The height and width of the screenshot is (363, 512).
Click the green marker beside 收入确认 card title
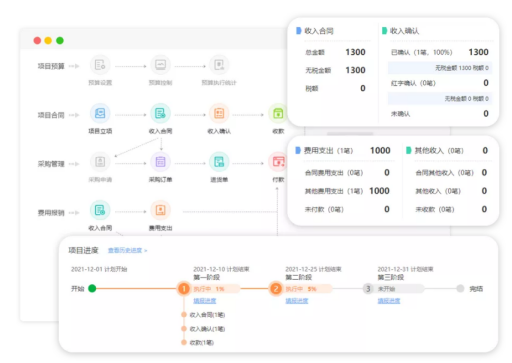(x=384, y=31)
